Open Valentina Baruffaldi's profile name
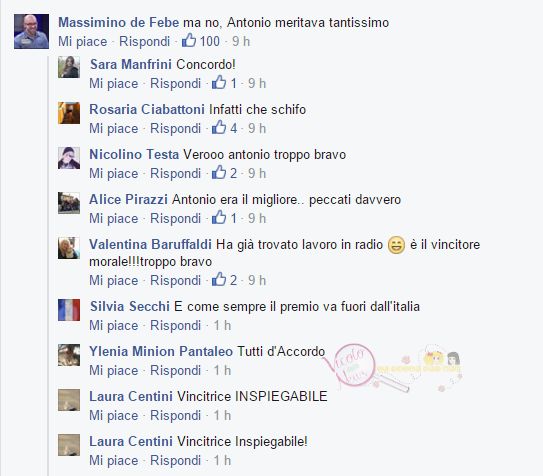543x476 pixels. (x=150, y=244)
